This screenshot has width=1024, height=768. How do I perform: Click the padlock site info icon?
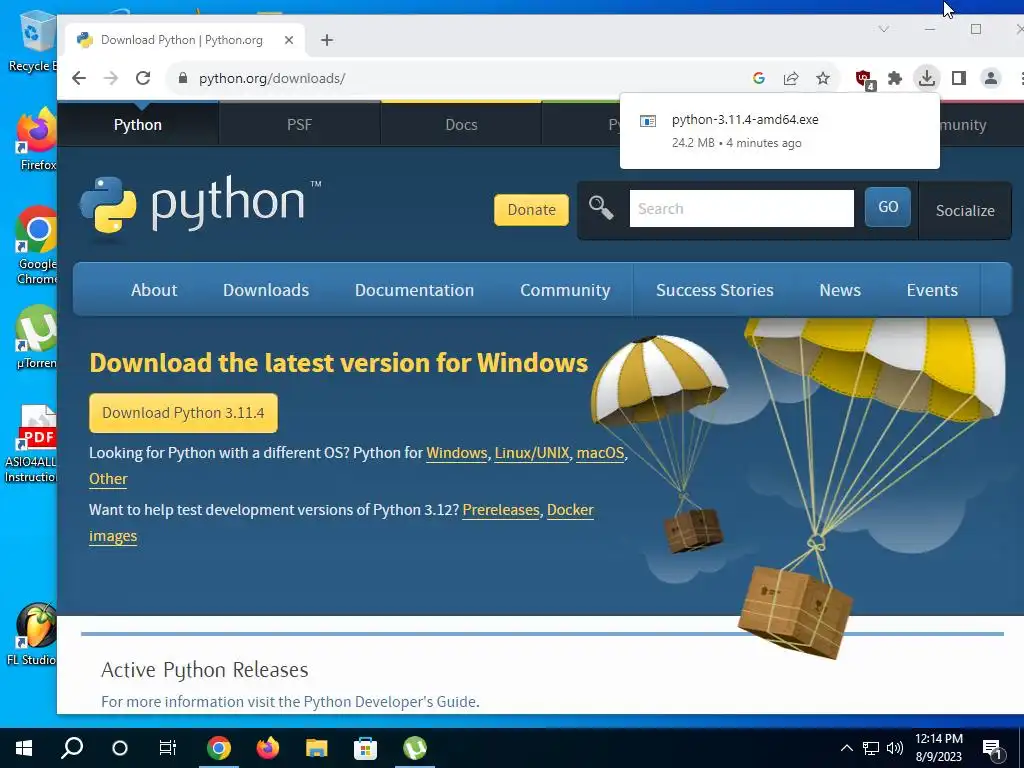[x=183, y=78]
